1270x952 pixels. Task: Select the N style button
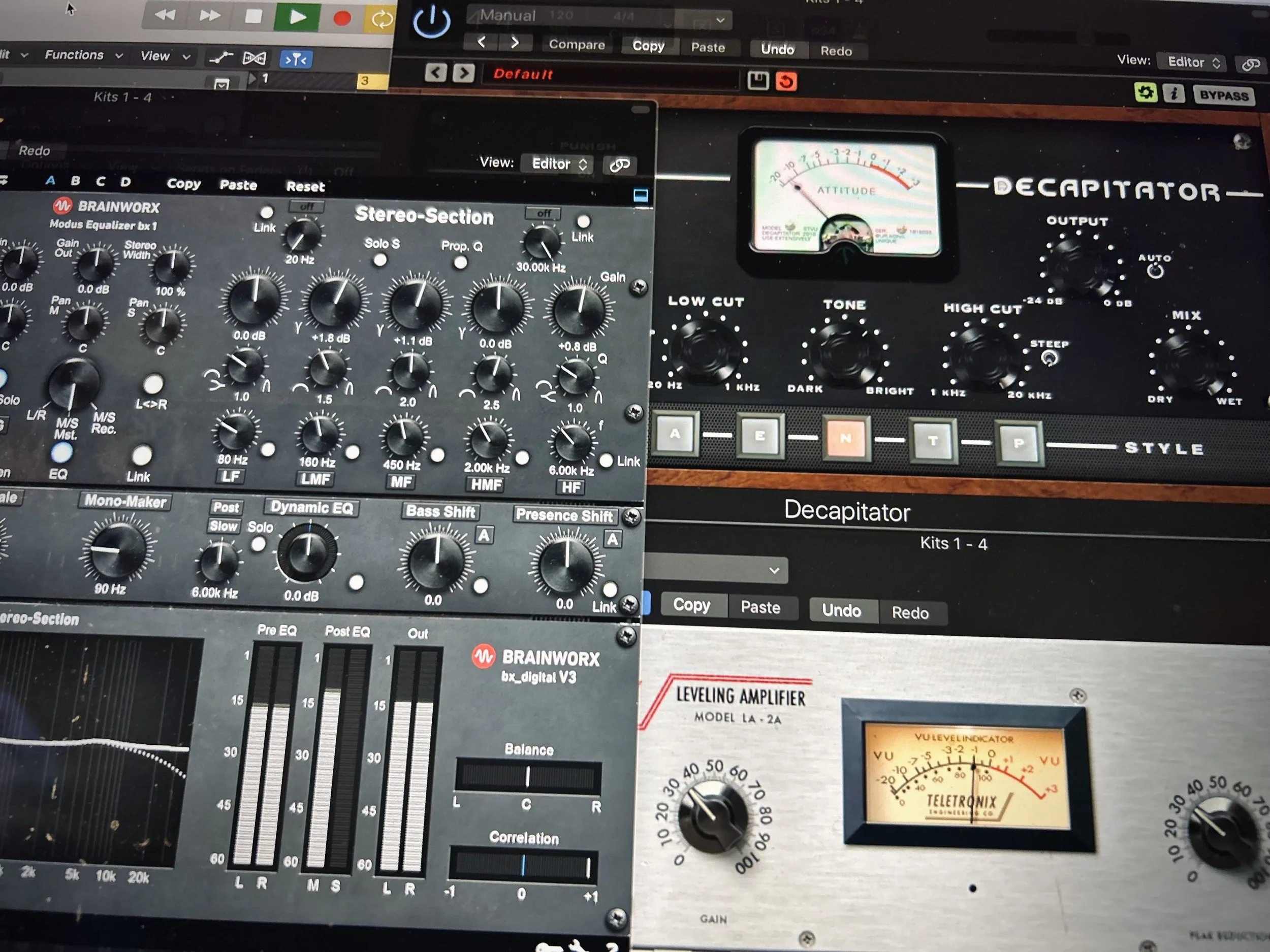pyautogui.click(x=846, y=438)
